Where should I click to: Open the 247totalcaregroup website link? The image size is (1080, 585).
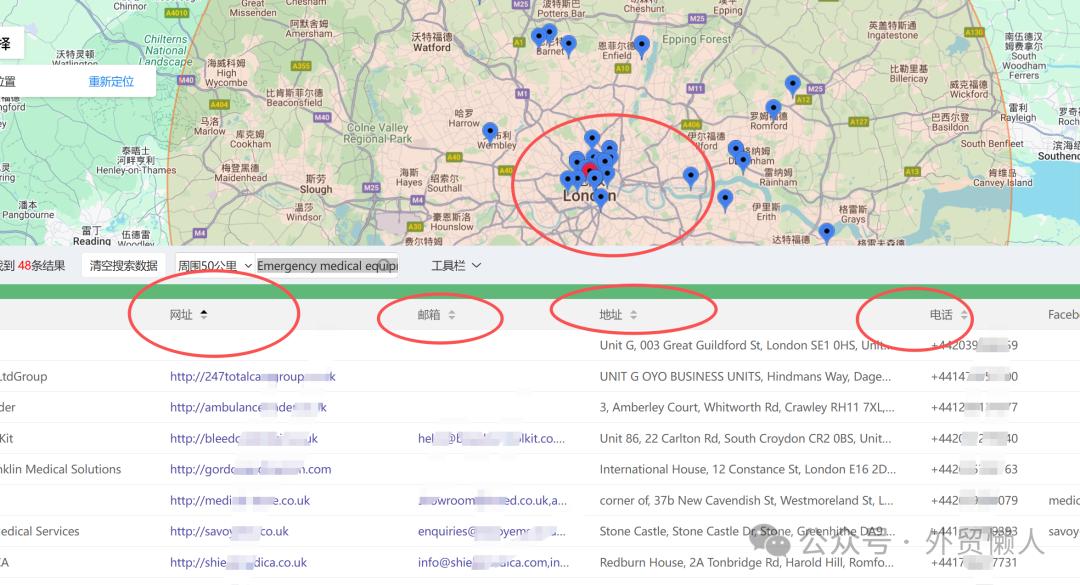pos(252,377)
